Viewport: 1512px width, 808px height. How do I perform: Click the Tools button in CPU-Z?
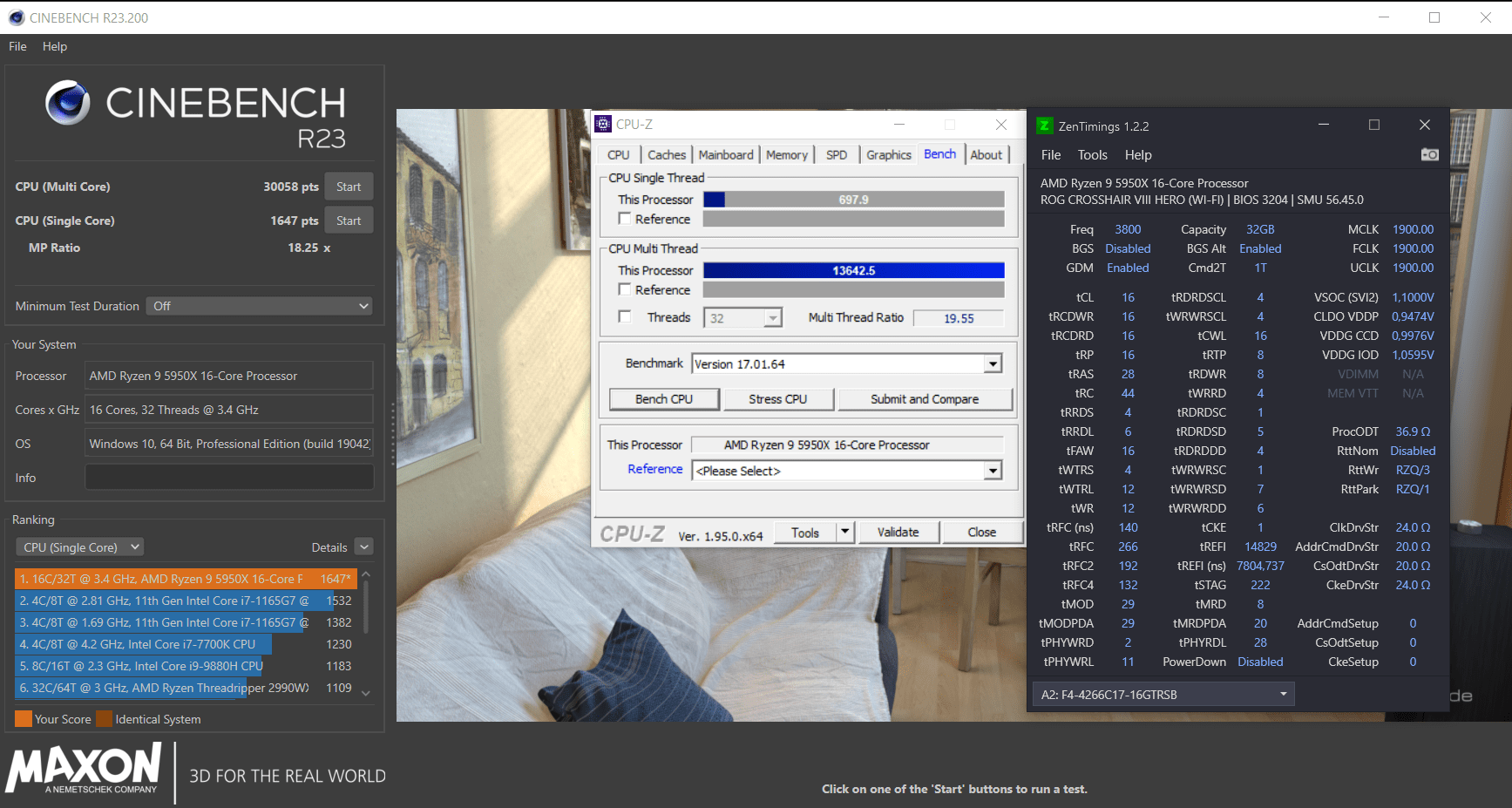tap(805, 532)
